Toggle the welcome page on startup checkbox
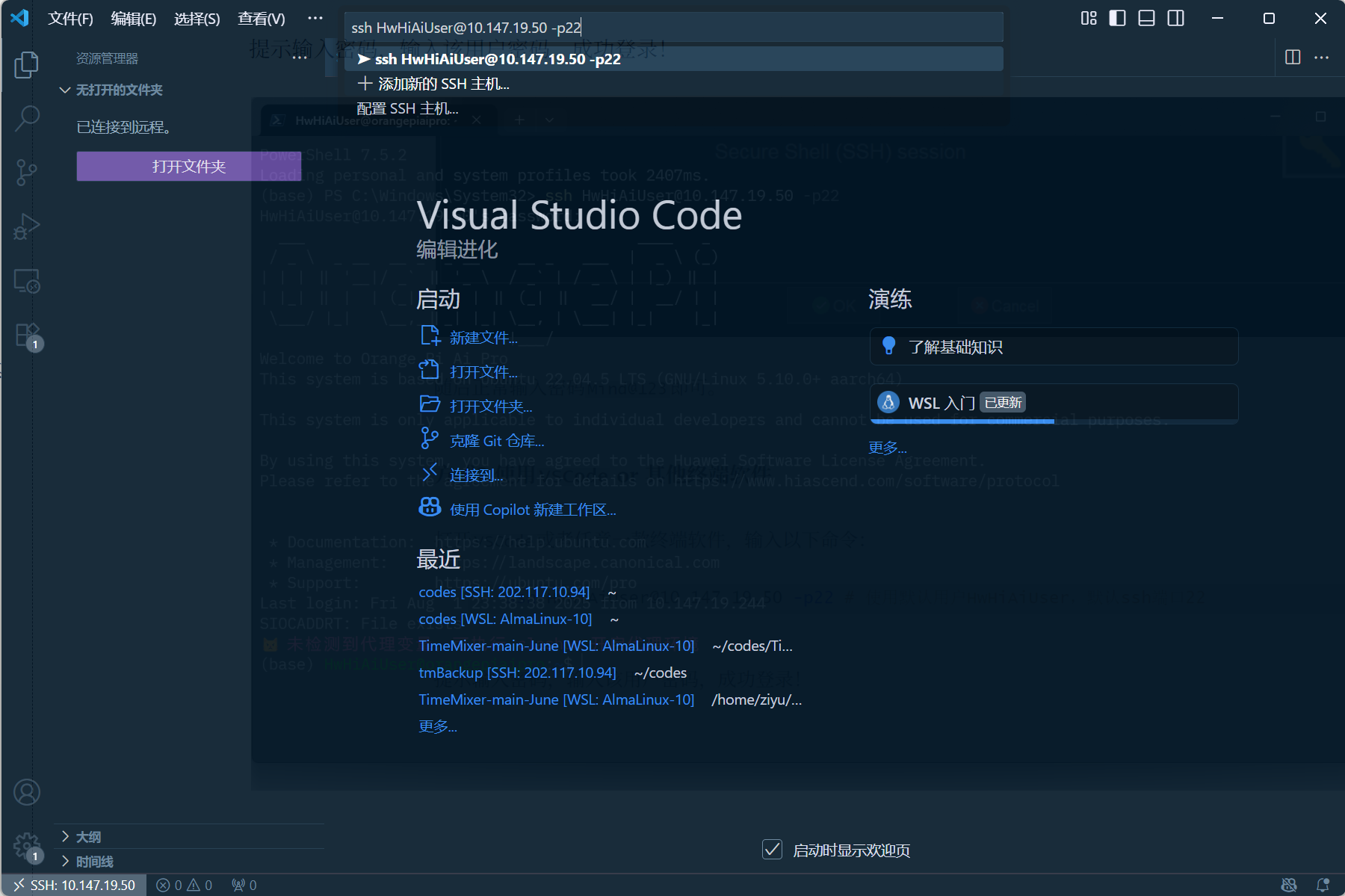1345x896 pixels. (772, 850)
